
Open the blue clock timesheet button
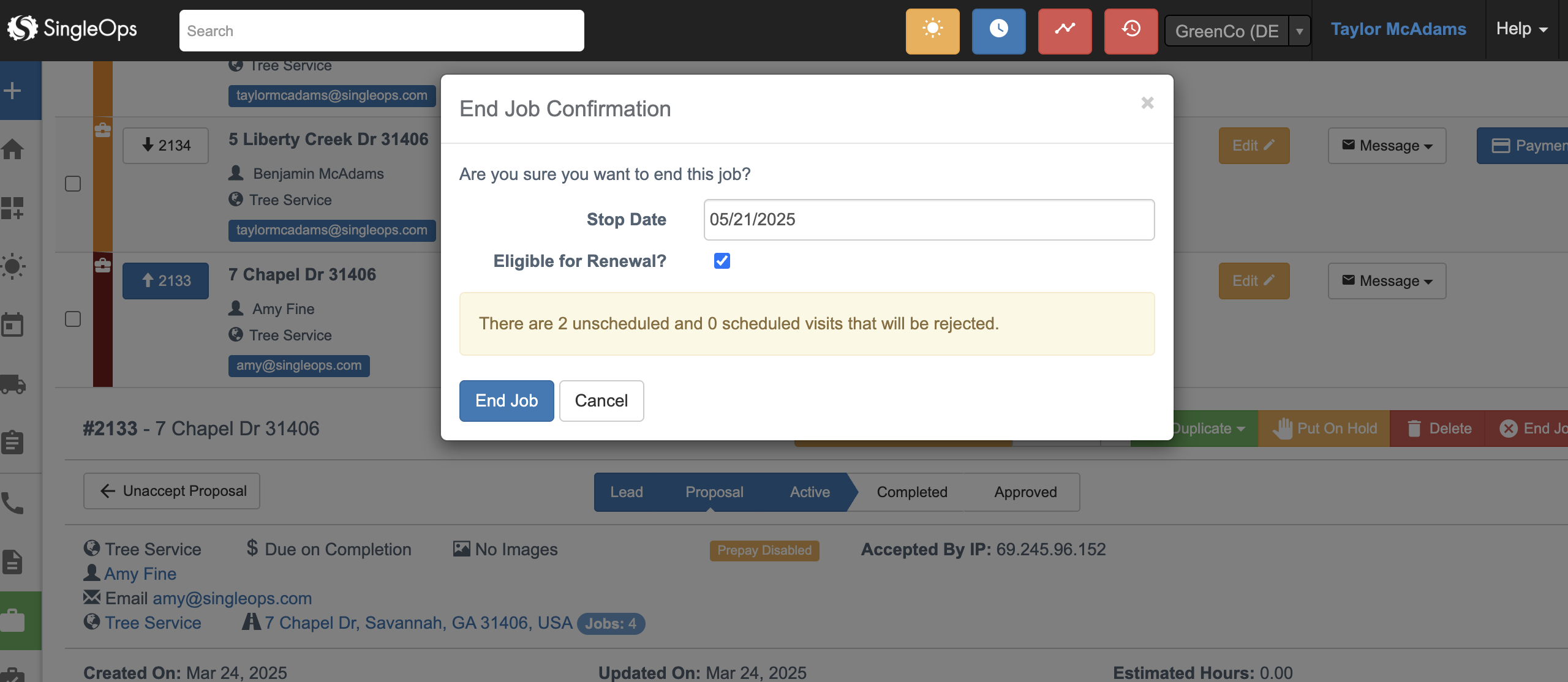pos(998,31)
